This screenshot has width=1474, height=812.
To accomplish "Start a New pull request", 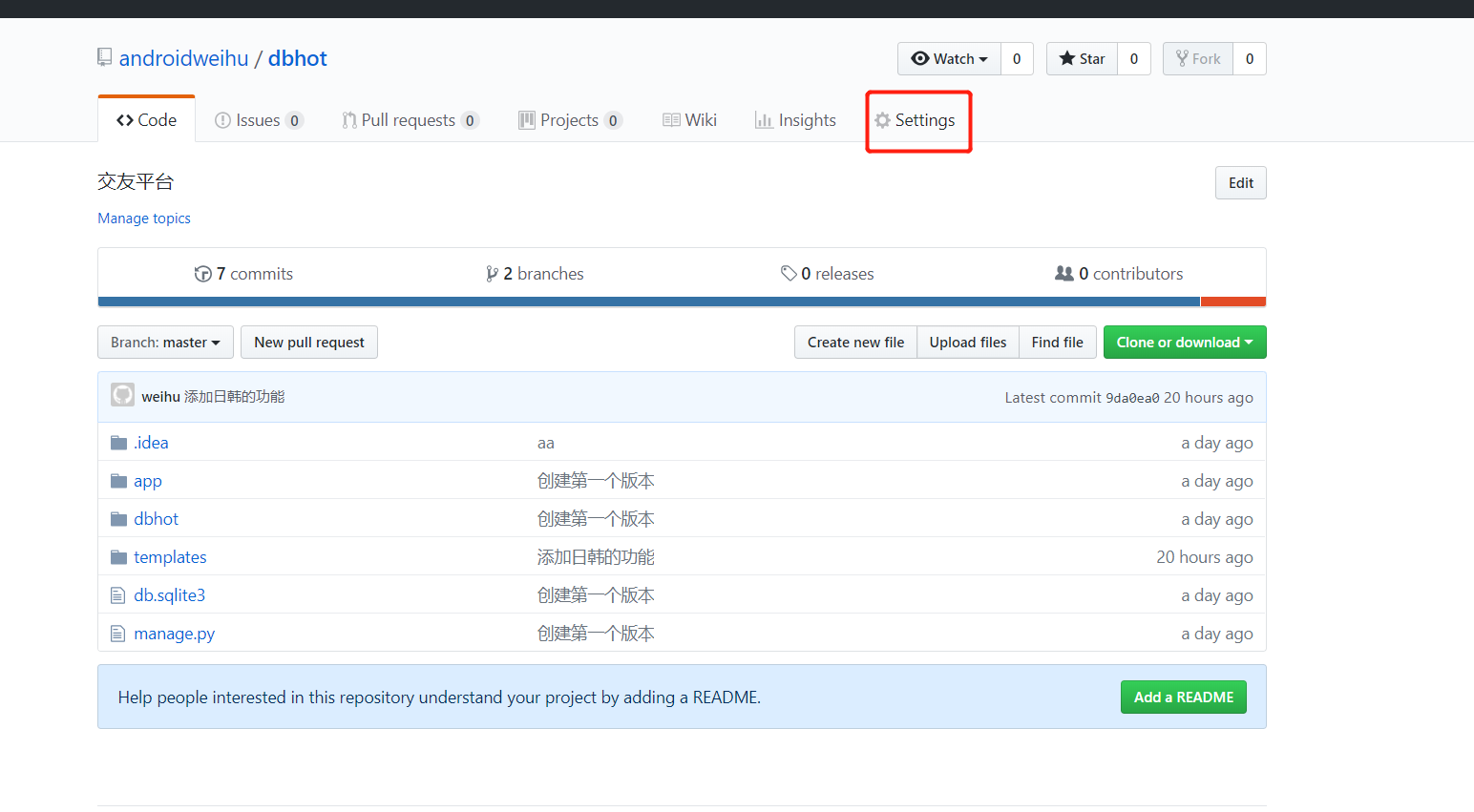I will tap(309, 343).
